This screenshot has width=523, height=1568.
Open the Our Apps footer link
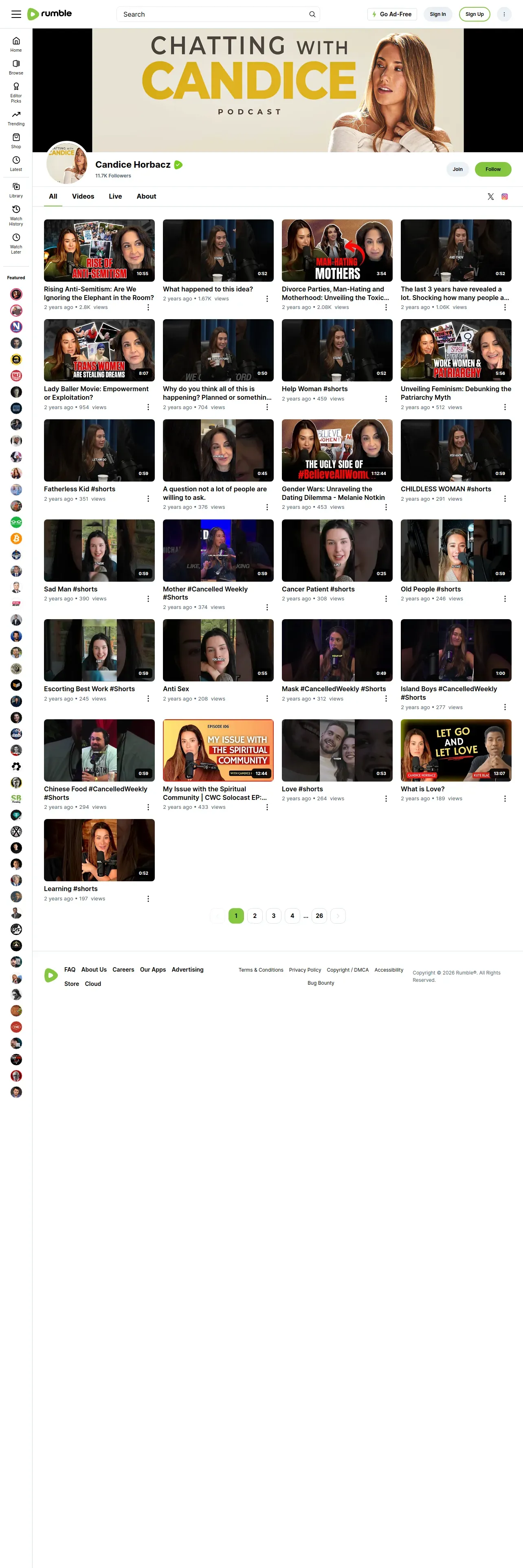(153, 970)
